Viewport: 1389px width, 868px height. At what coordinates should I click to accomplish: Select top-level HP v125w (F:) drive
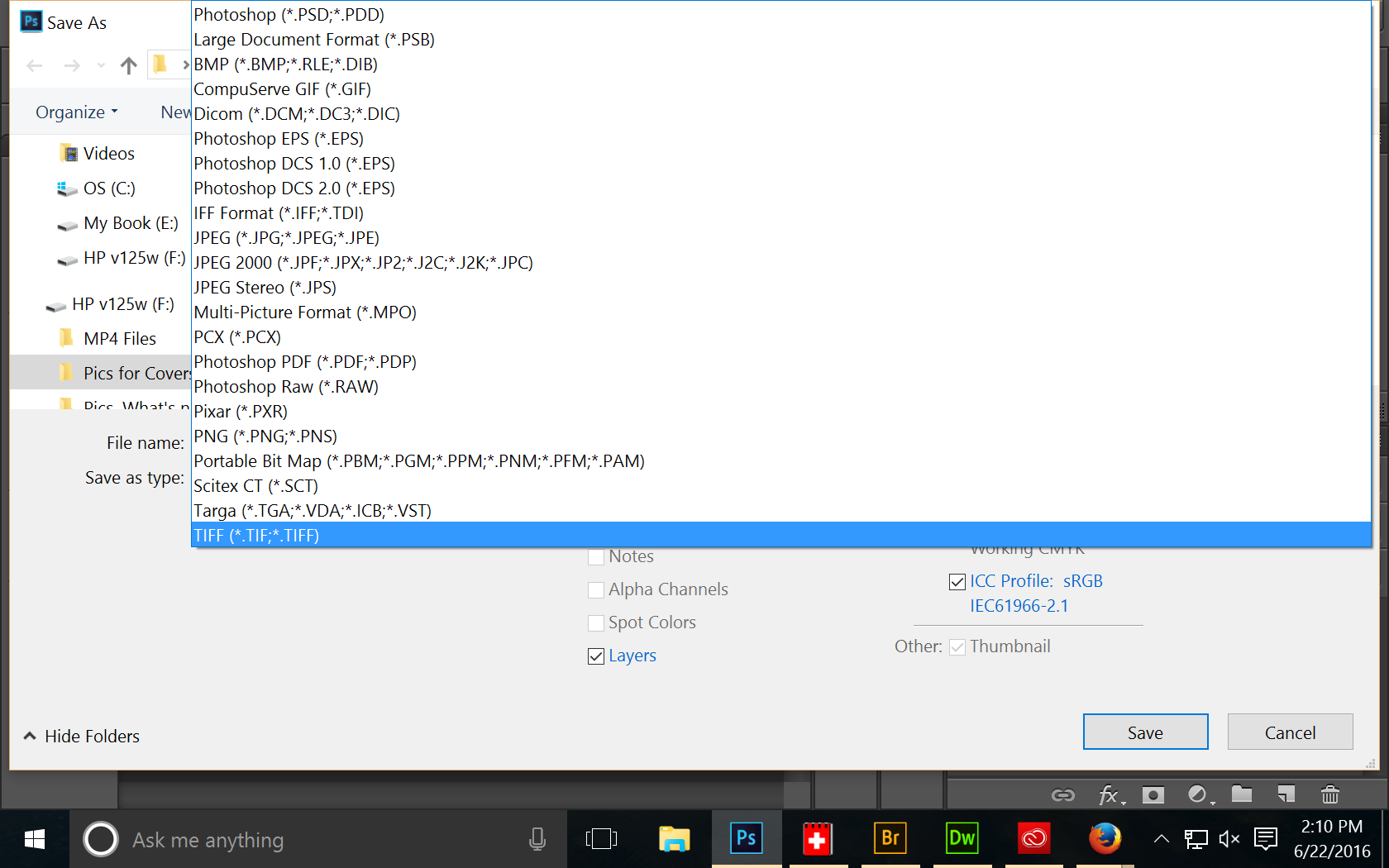point(110,304)
